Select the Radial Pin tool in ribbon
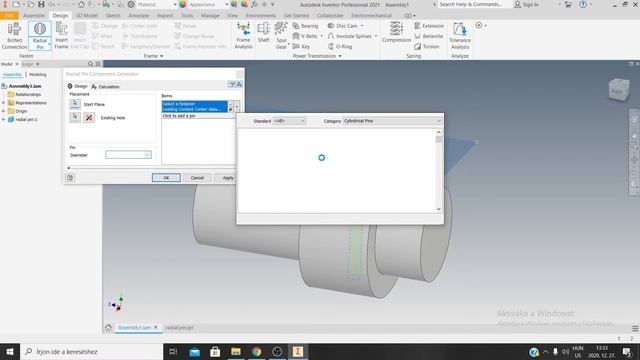This screenshot has height=360, width=640. (x=40, y=36)
